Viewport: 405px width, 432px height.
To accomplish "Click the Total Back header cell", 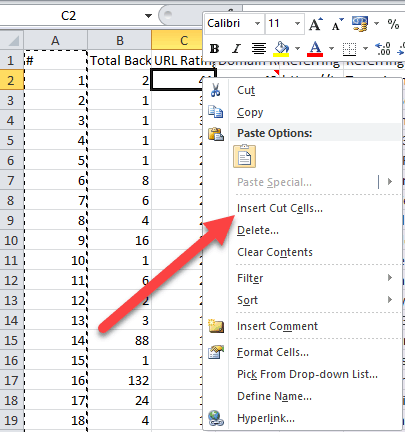I will coord(120,60).
